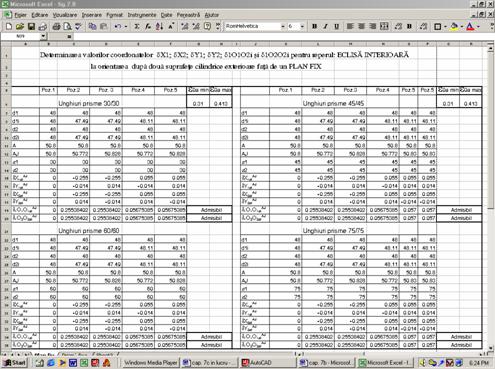The width and height of the screenshot is (495, 369).
Task: Click the Start button
Action: [x=15, y=363]
